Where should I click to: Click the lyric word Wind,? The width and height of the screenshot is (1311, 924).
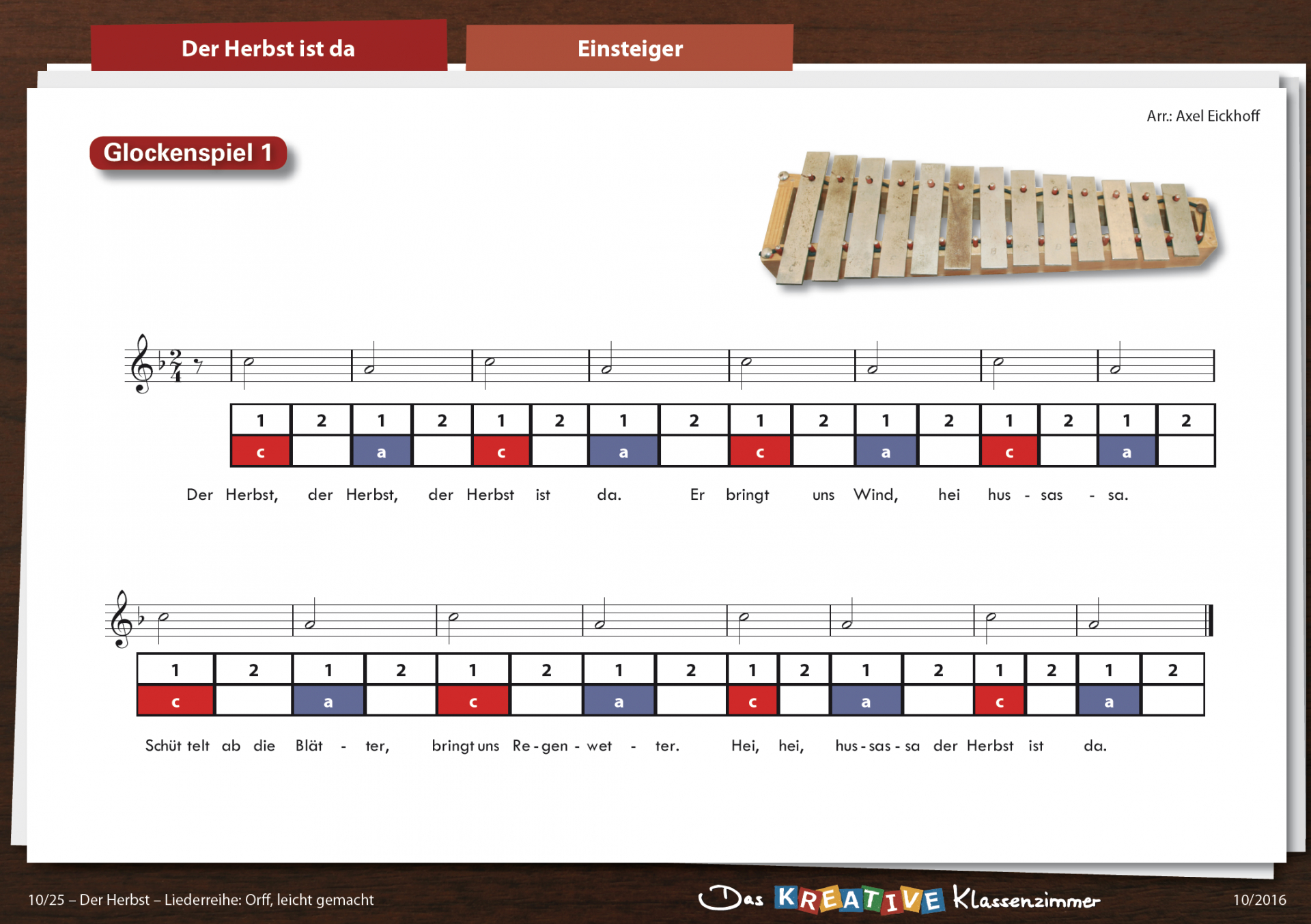pyautogui.click(x=875, y=494)
